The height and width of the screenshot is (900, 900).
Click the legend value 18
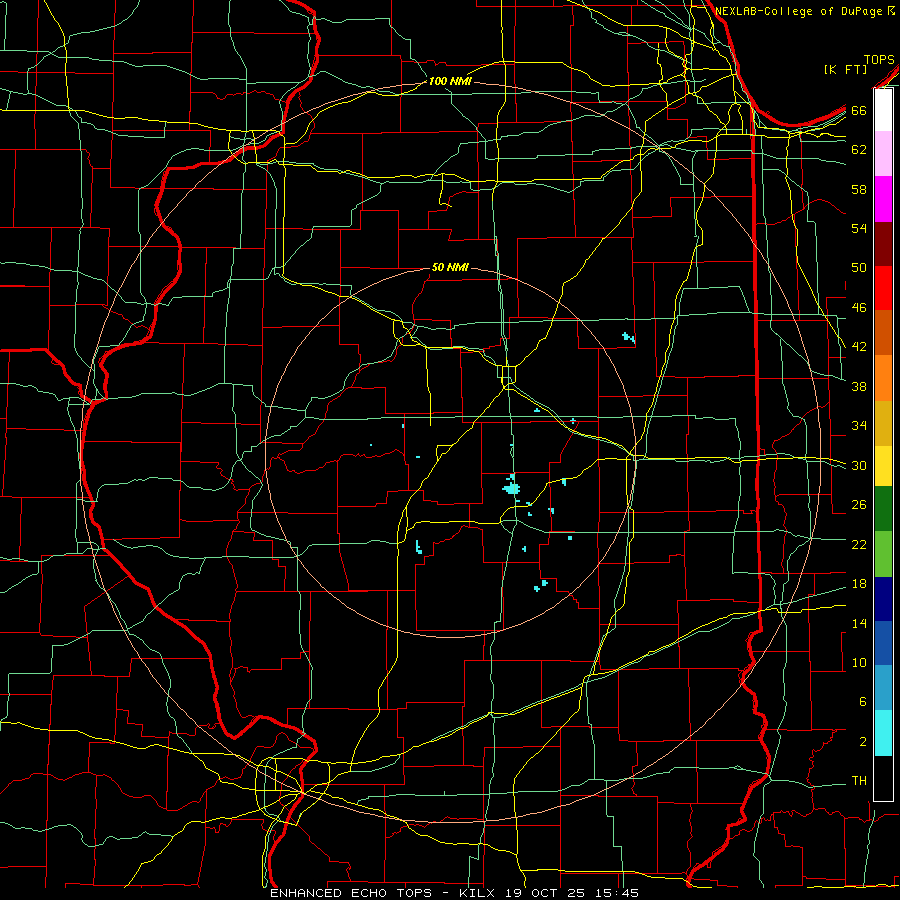tap(859, 584)
